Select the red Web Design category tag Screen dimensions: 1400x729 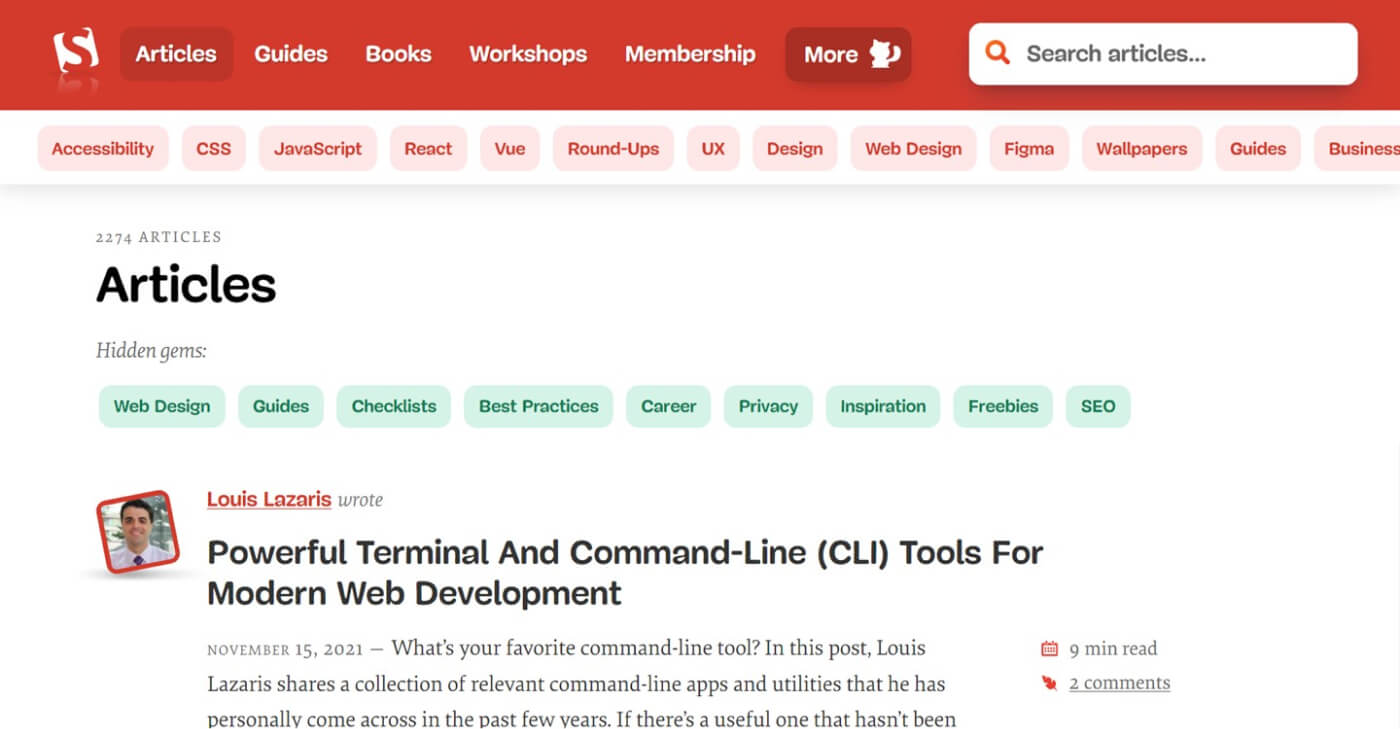coord(913,149)
